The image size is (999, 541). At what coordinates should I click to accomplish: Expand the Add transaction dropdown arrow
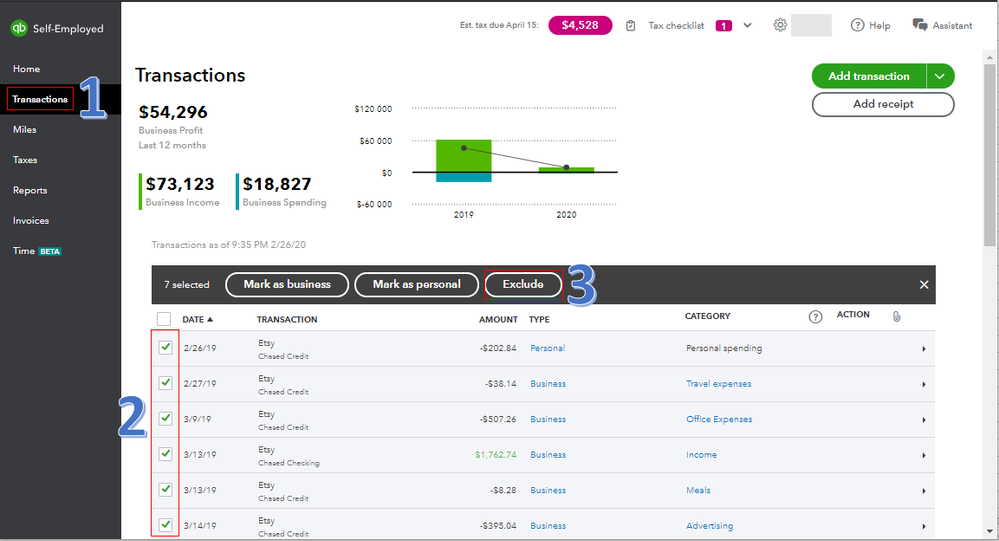point(938,76)
